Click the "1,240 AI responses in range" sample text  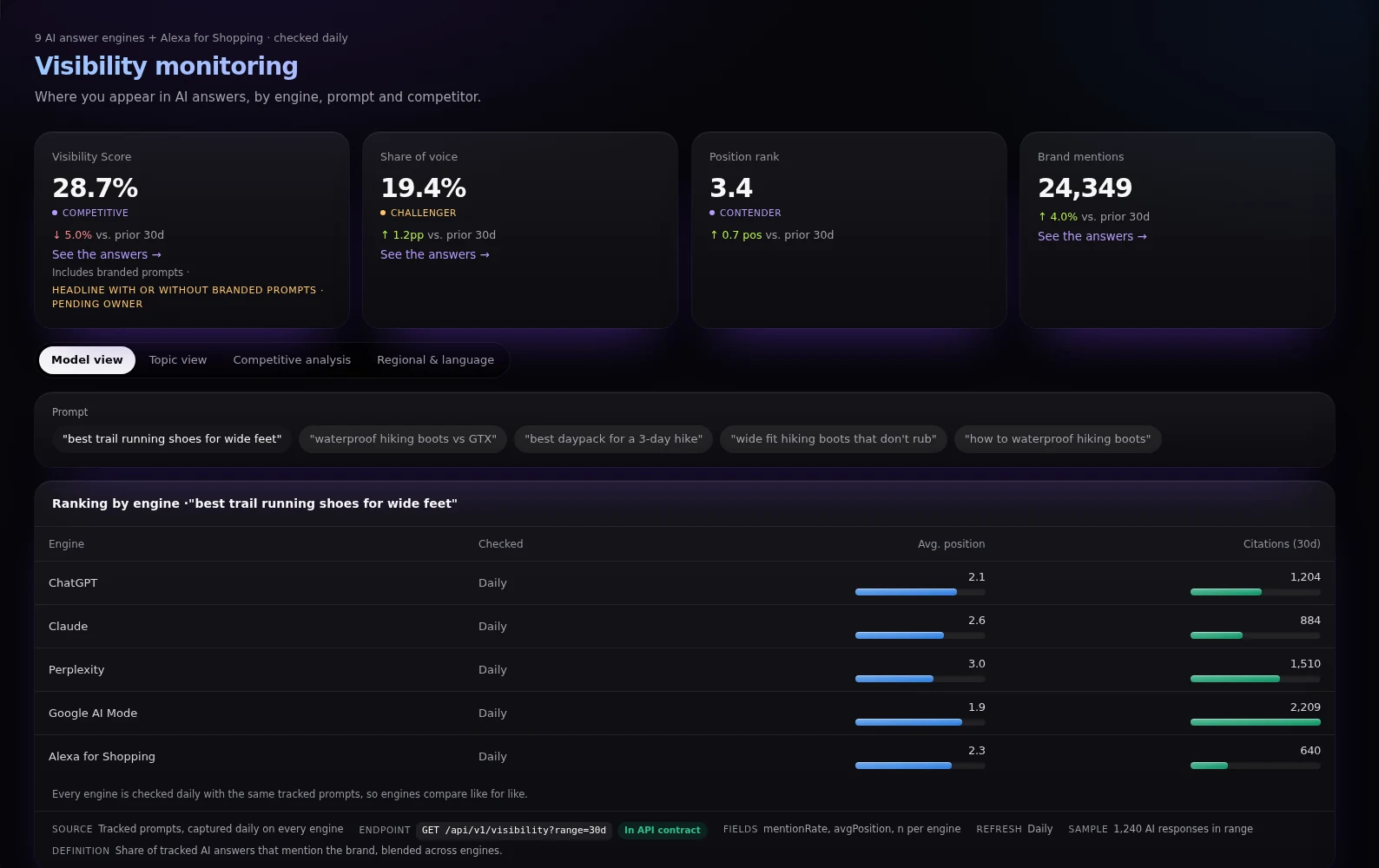coord(1183,829)
